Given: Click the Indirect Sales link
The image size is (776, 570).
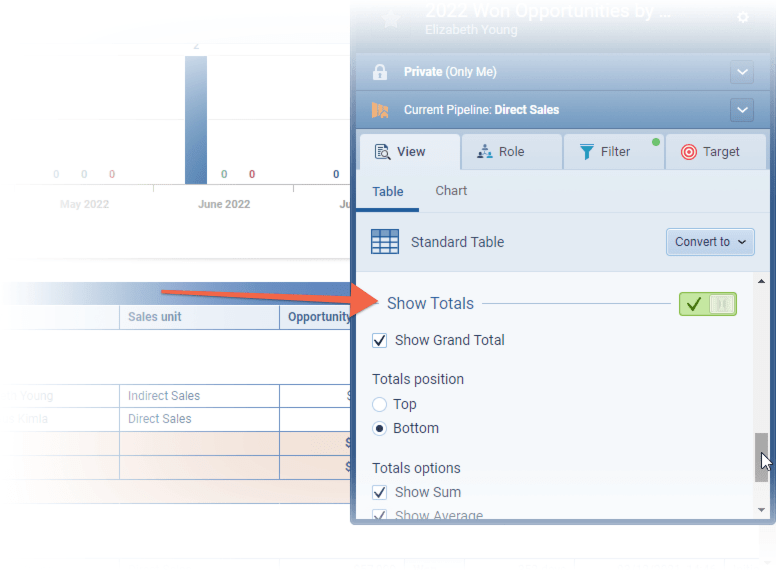Looking at the screenshot, I should [164, 396].
